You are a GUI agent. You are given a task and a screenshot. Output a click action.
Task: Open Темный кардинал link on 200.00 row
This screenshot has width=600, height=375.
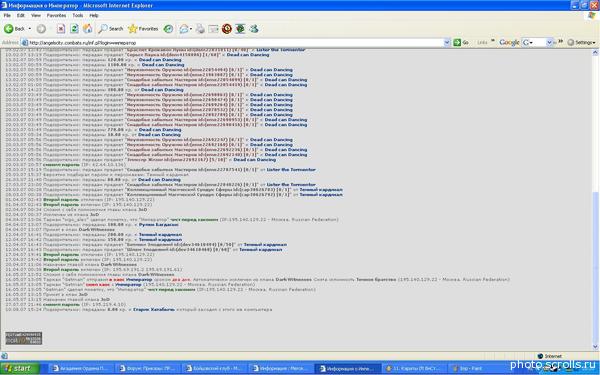160,235
